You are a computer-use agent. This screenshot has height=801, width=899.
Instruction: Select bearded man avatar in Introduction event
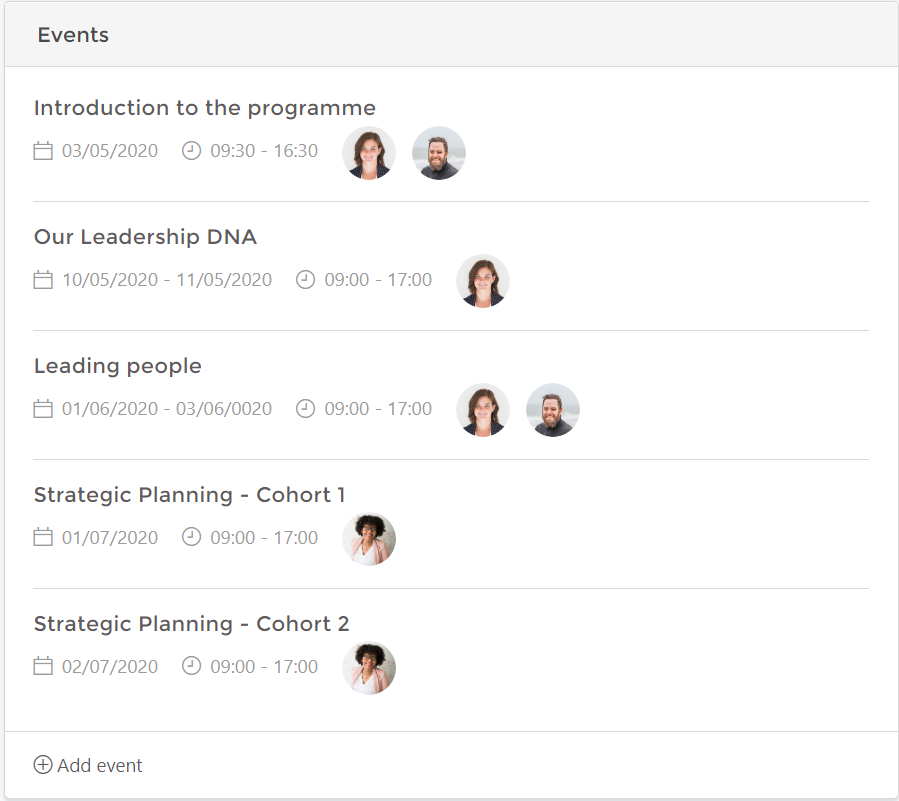(439, 153)
